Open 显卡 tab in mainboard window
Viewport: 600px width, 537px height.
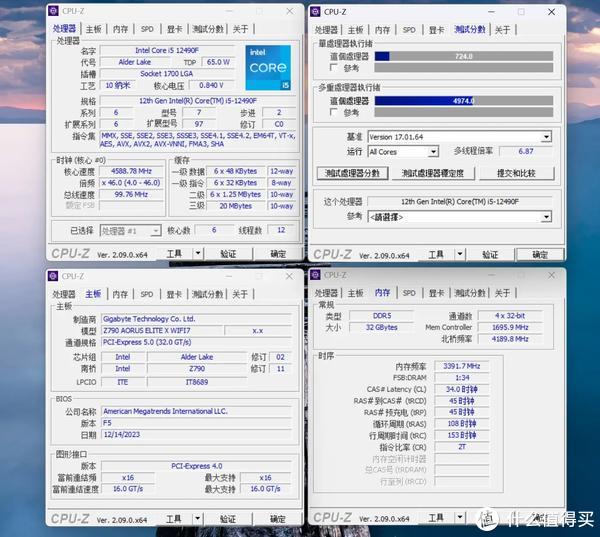point(174,294)
